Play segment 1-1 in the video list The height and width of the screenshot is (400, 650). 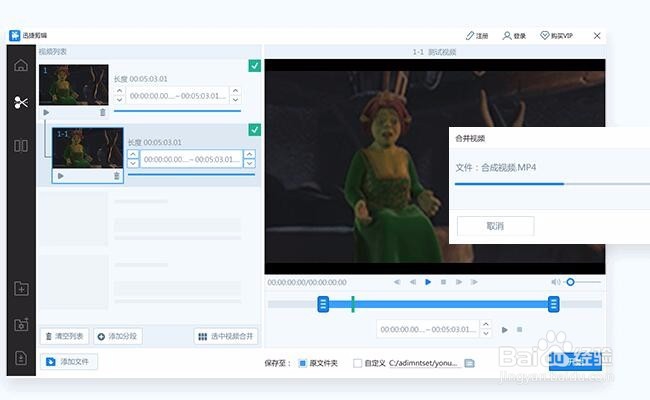point(61,176)
